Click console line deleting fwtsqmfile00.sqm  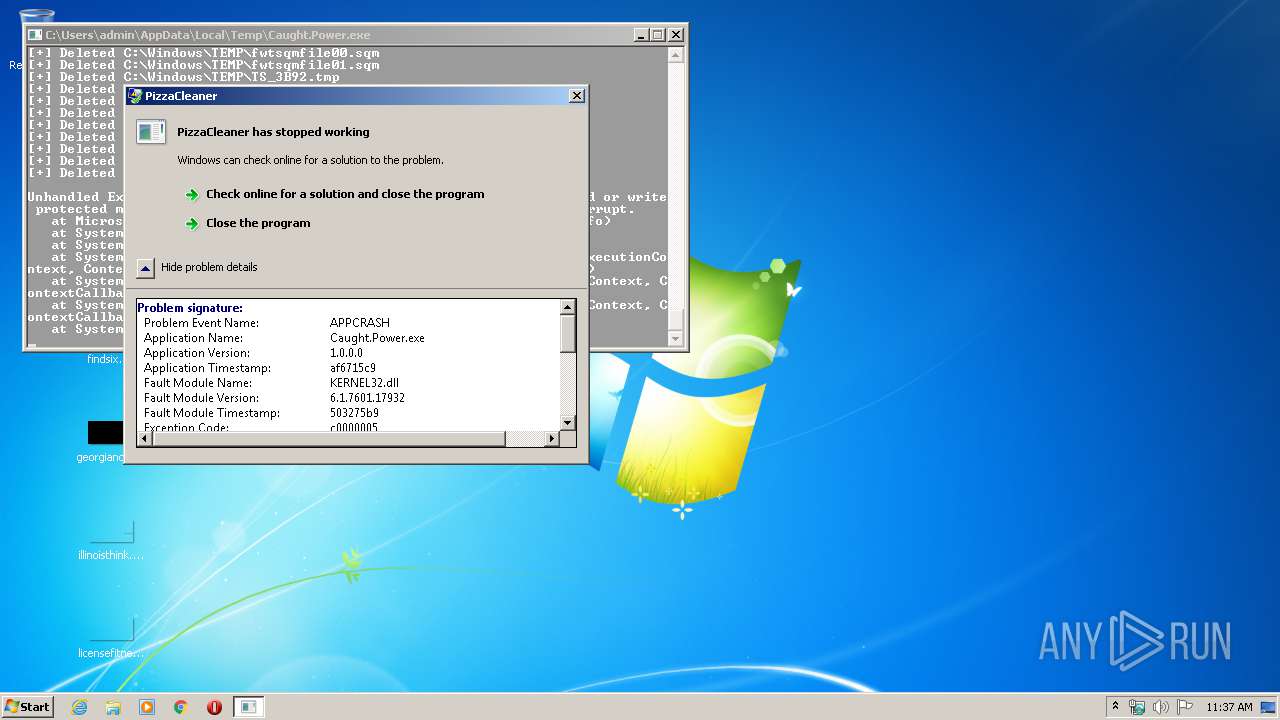pos(203,53)
